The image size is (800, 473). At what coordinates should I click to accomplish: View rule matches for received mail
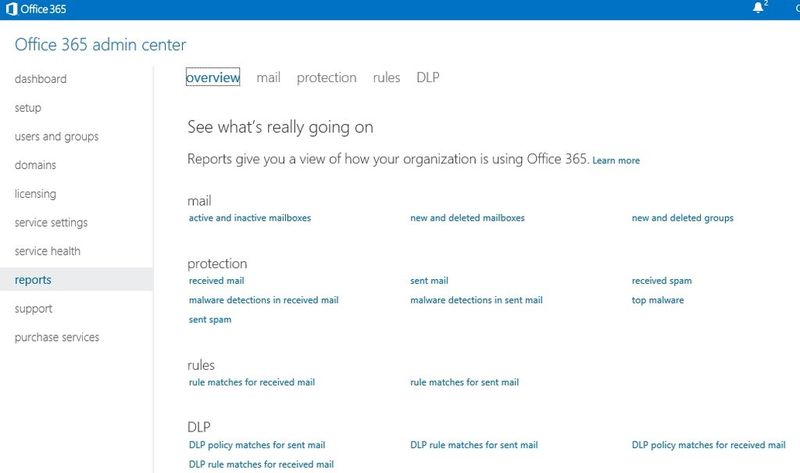(x=252, y=382)
